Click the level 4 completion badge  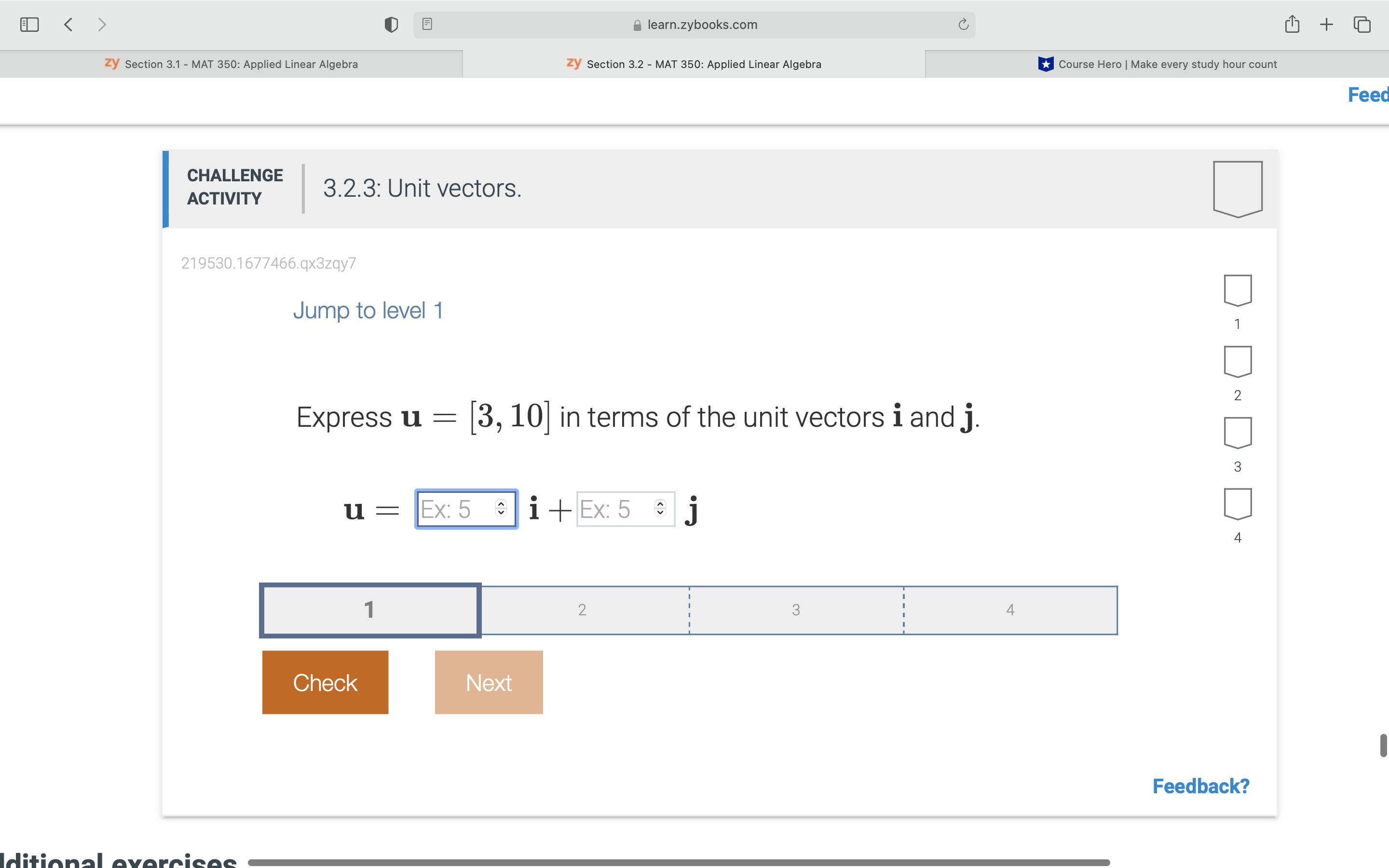[x=1238, y=504]
